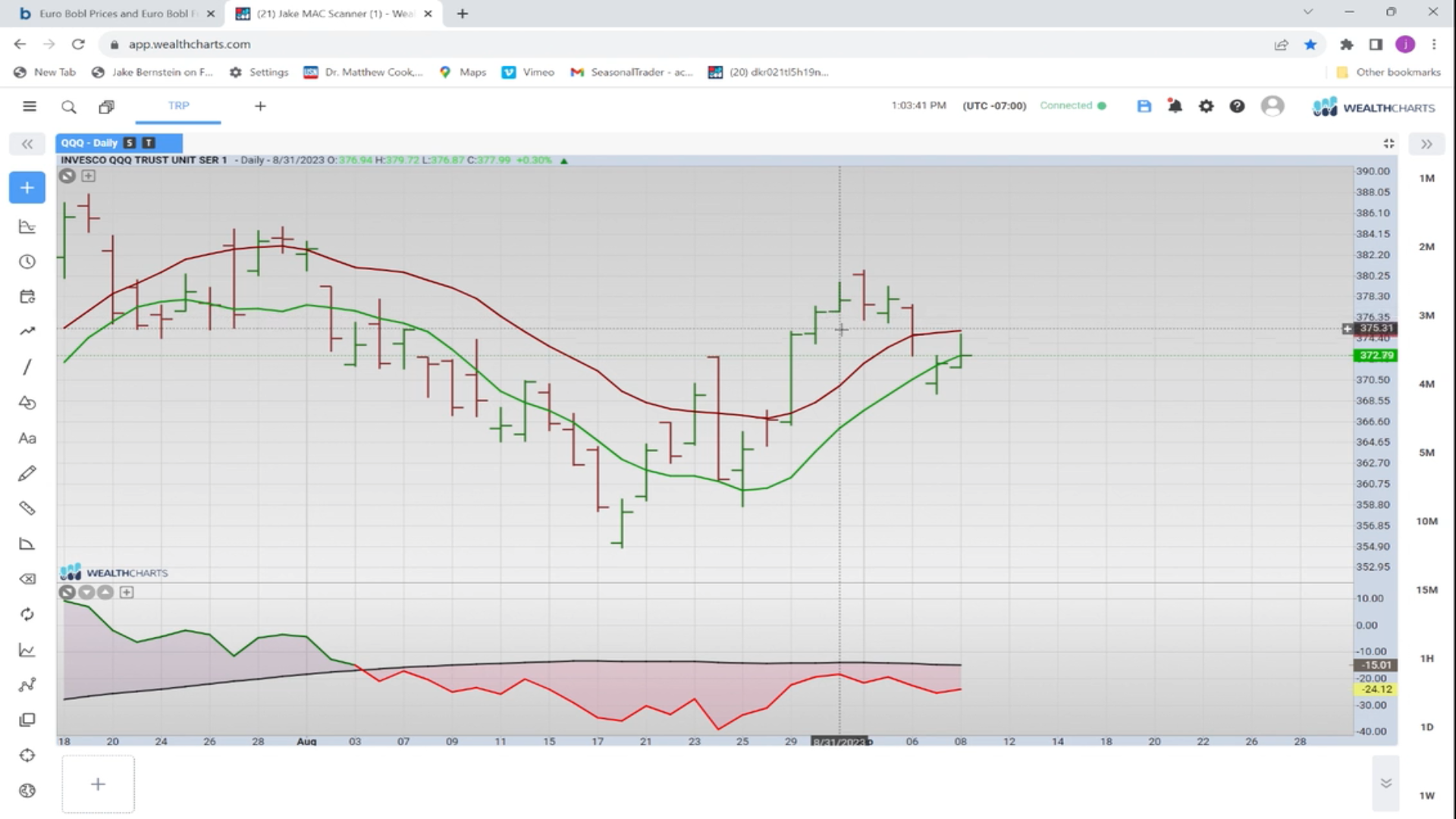Select the ruler measure tool
The width and height of the screenshot is (1456, 819).
coord(27,508)
